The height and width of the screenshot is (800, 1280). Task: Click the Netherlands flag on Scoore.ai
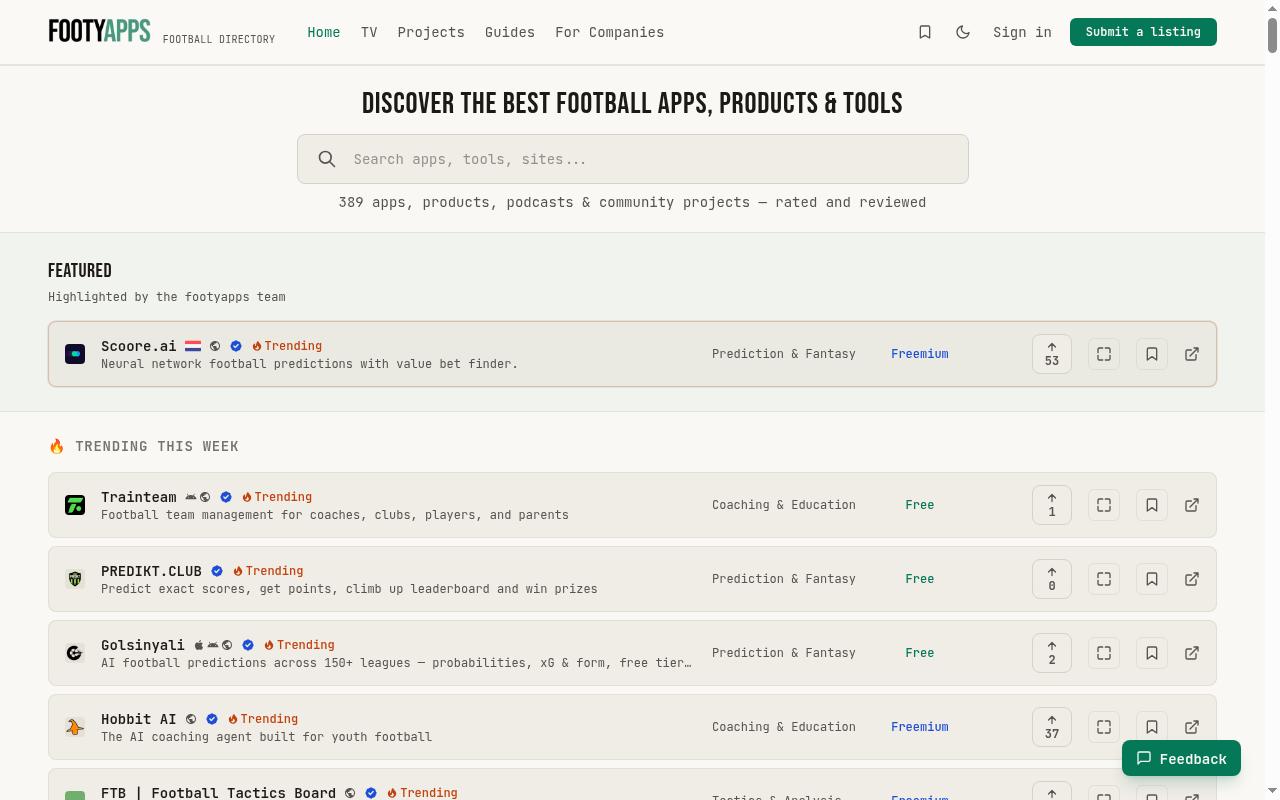pos(193,346)
